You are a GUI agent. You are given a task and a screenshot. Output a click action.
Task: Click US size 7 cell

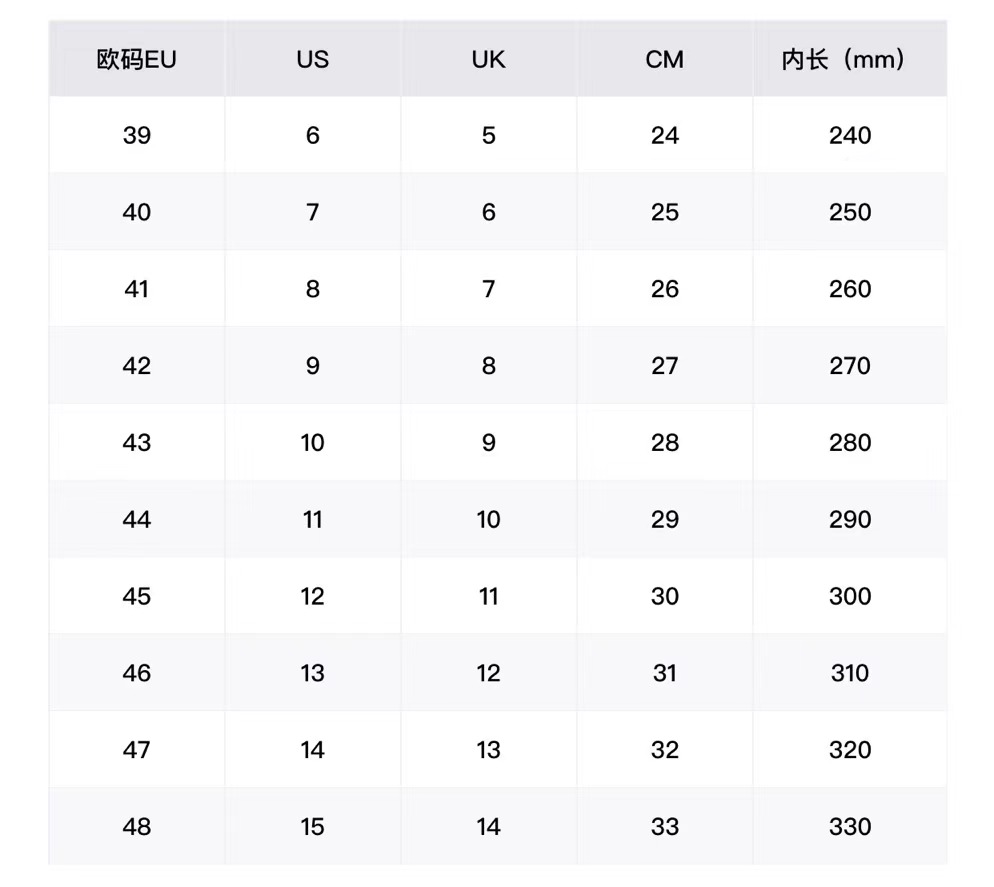(x=312, y=212)
